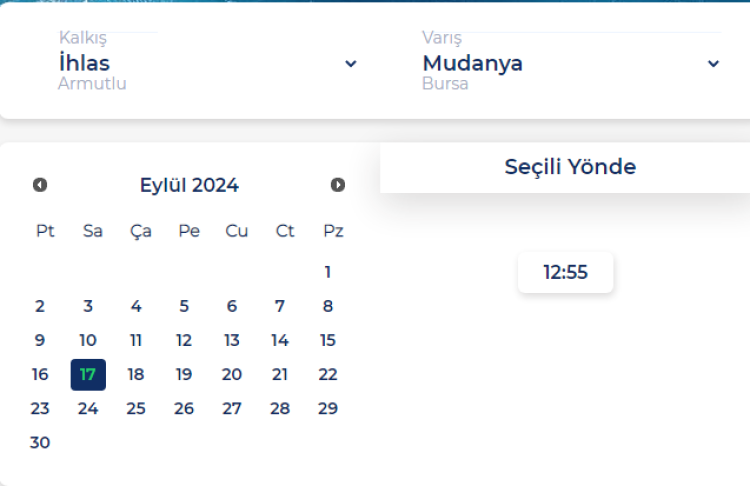Go to previous month in calendar
This screenshot has height=486, width=750.
click(40, 185)
